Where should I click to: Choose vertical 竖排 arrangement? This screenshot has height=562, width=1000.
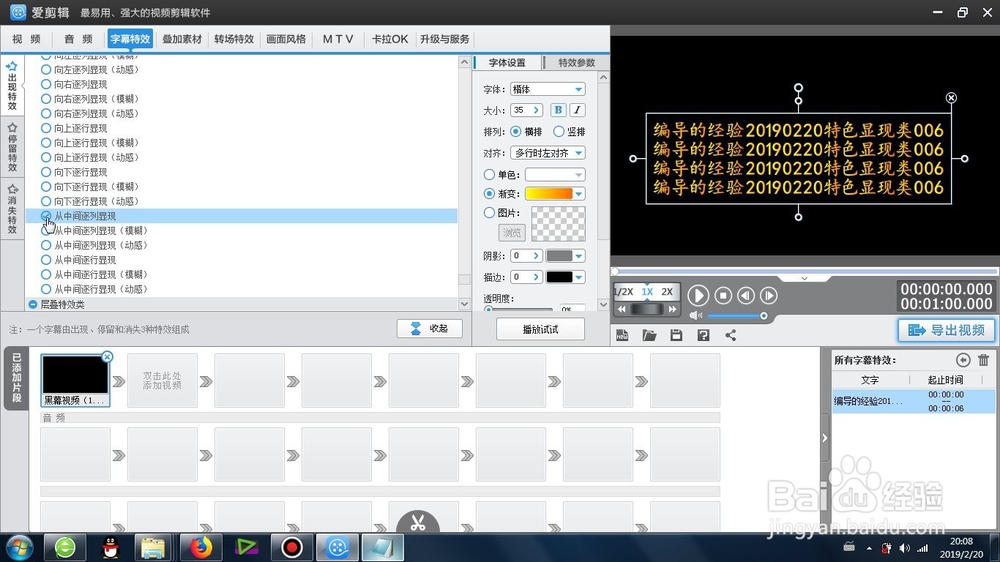pyautogui.click(x=559, y=131)
